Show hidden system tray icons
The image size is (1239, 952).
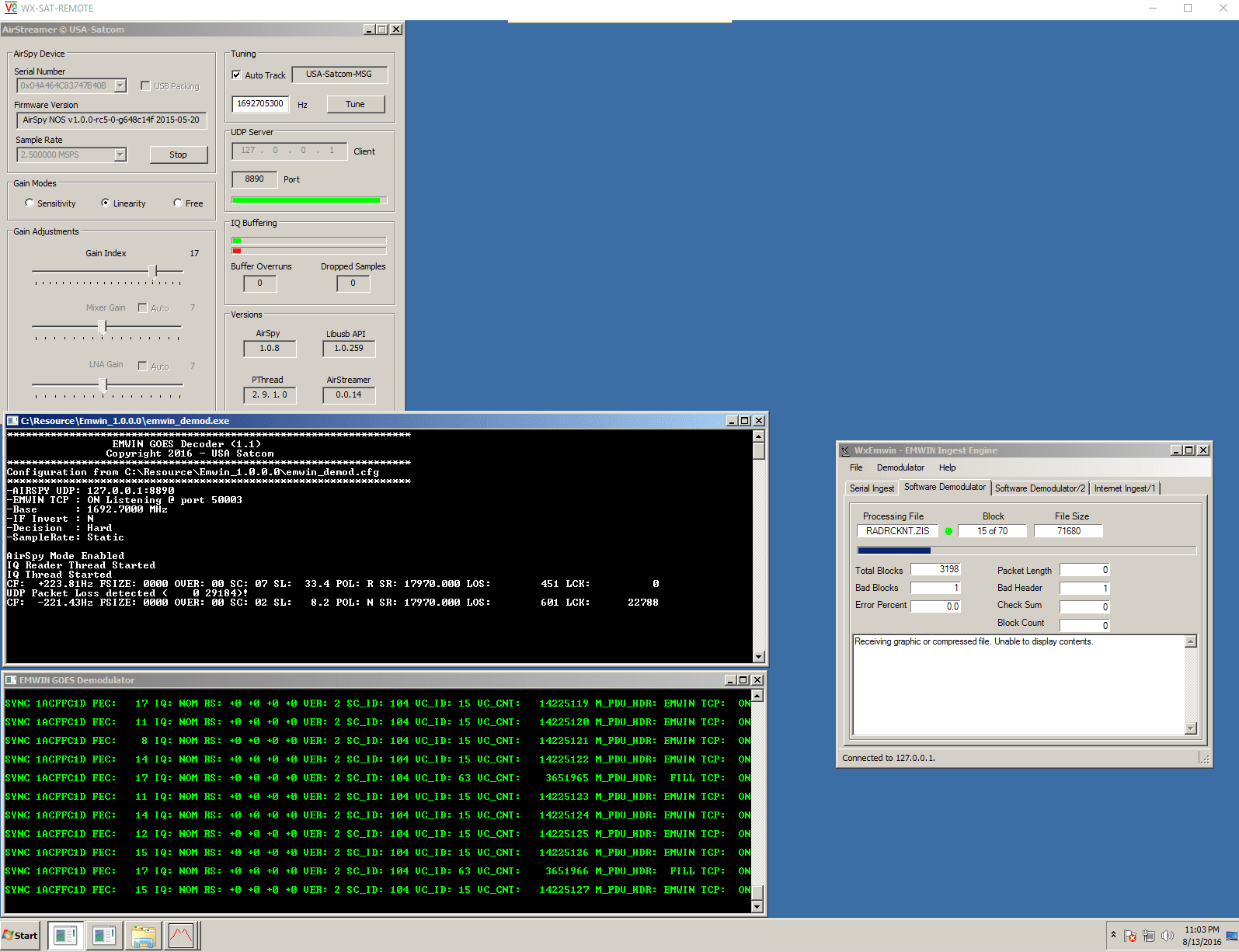(1113, 935)
